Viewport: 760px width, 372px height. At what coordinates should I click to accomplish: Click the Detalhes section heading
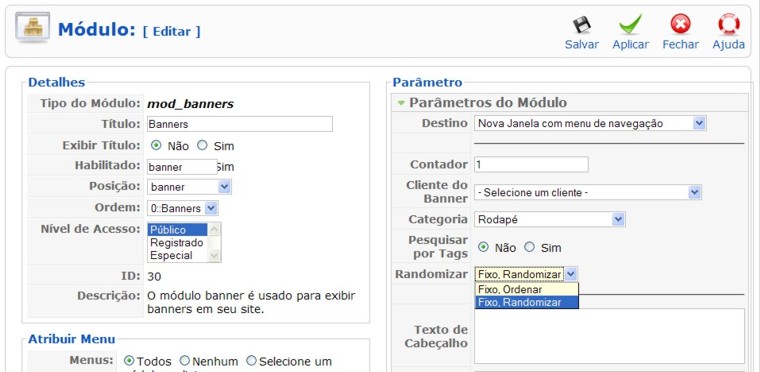[56, 82]
